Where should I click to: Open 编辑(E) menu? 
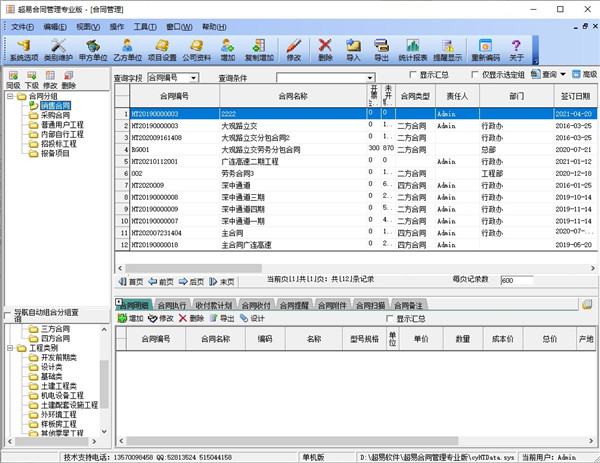(x=55, y=27)
